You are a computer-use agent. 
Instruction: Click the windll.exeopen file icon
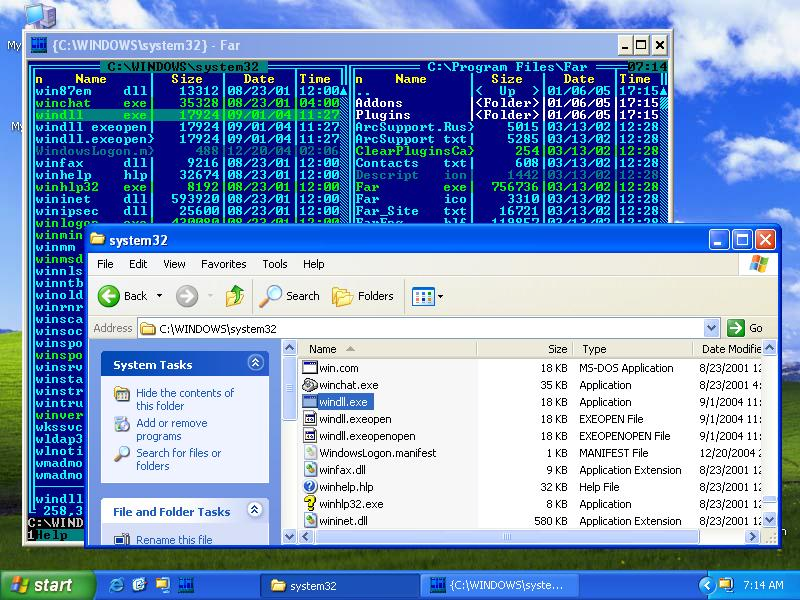(x=310, y=419)
